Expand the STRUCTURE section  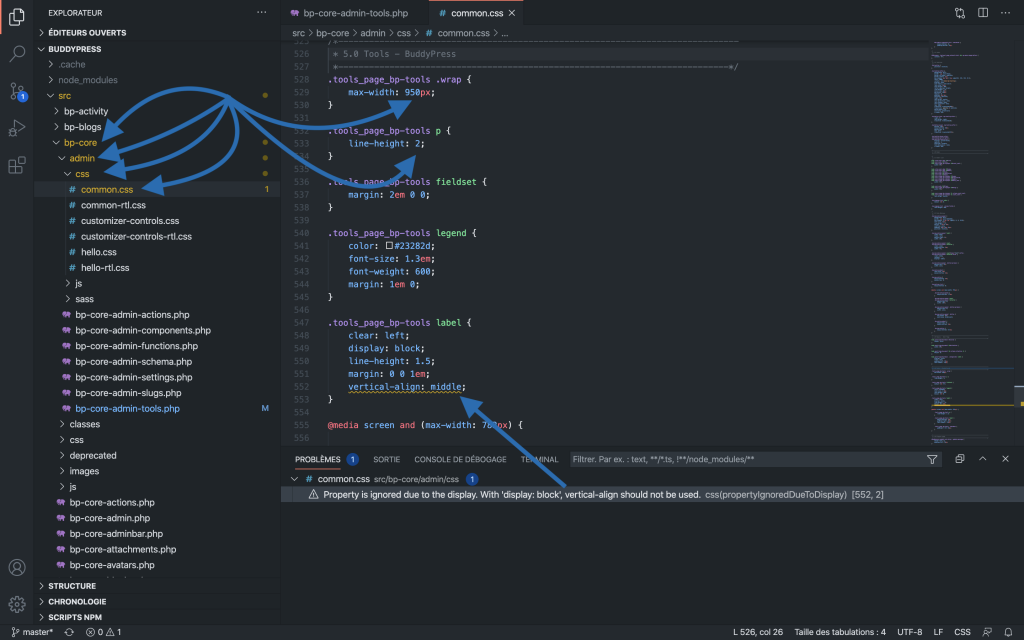pos(72,586)
